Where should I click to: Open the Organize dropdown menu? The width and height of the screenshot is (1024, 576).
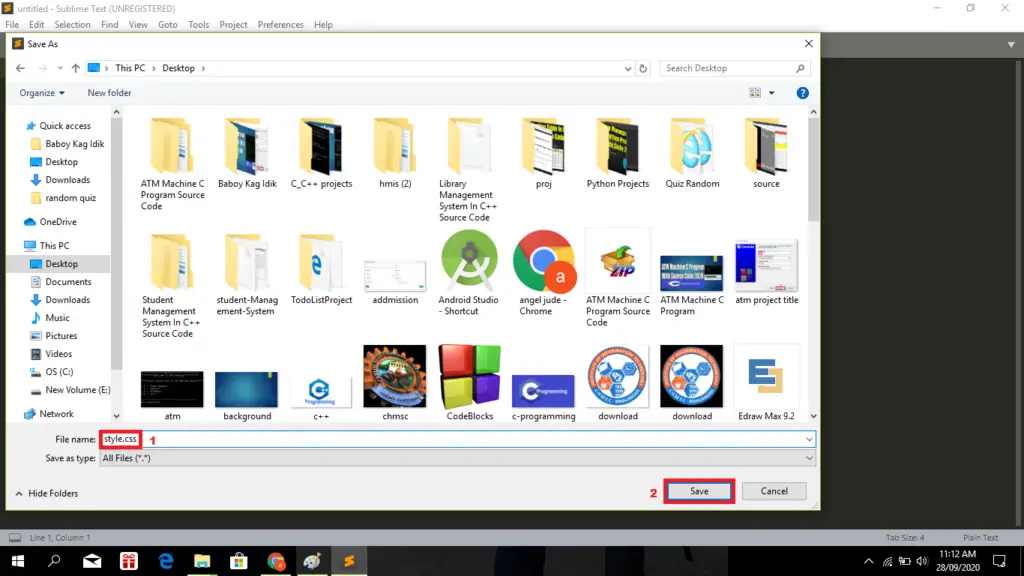[x=42, y=93]
